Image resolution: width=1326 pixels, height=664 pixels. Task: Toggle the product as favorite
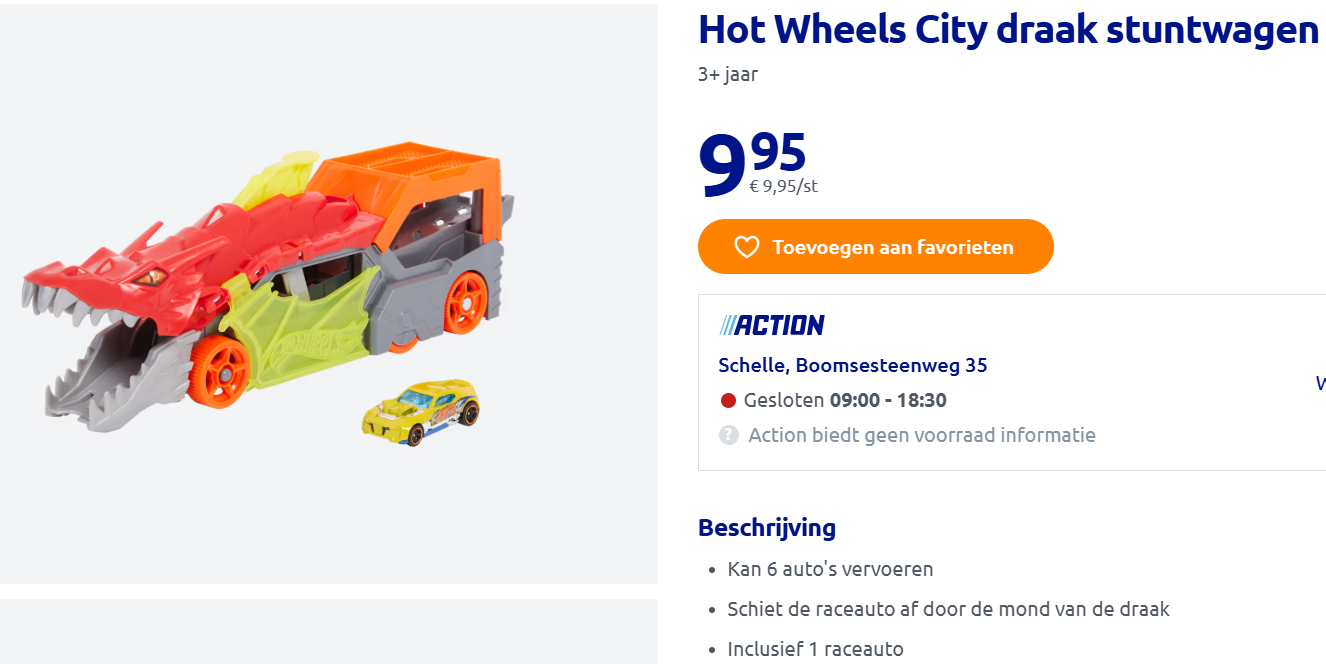pyautogui.click(x=875, y=246)
